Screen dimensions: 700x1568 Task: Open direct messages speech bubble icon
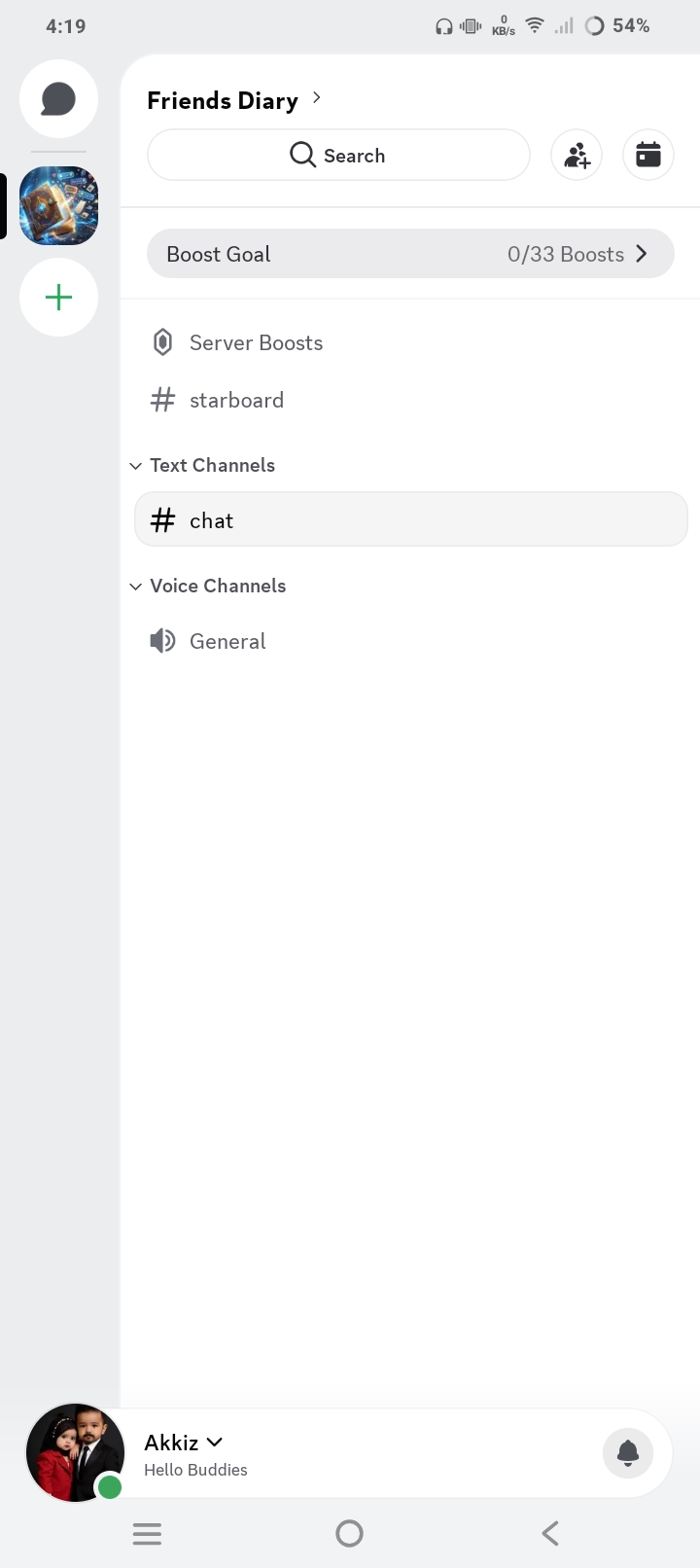[x=58, y=99]
